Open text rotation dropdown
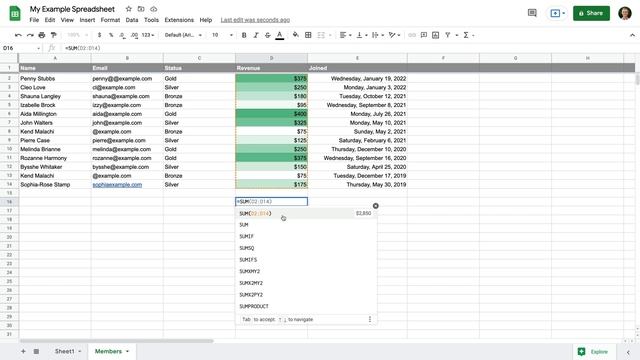 coord(394,35)
